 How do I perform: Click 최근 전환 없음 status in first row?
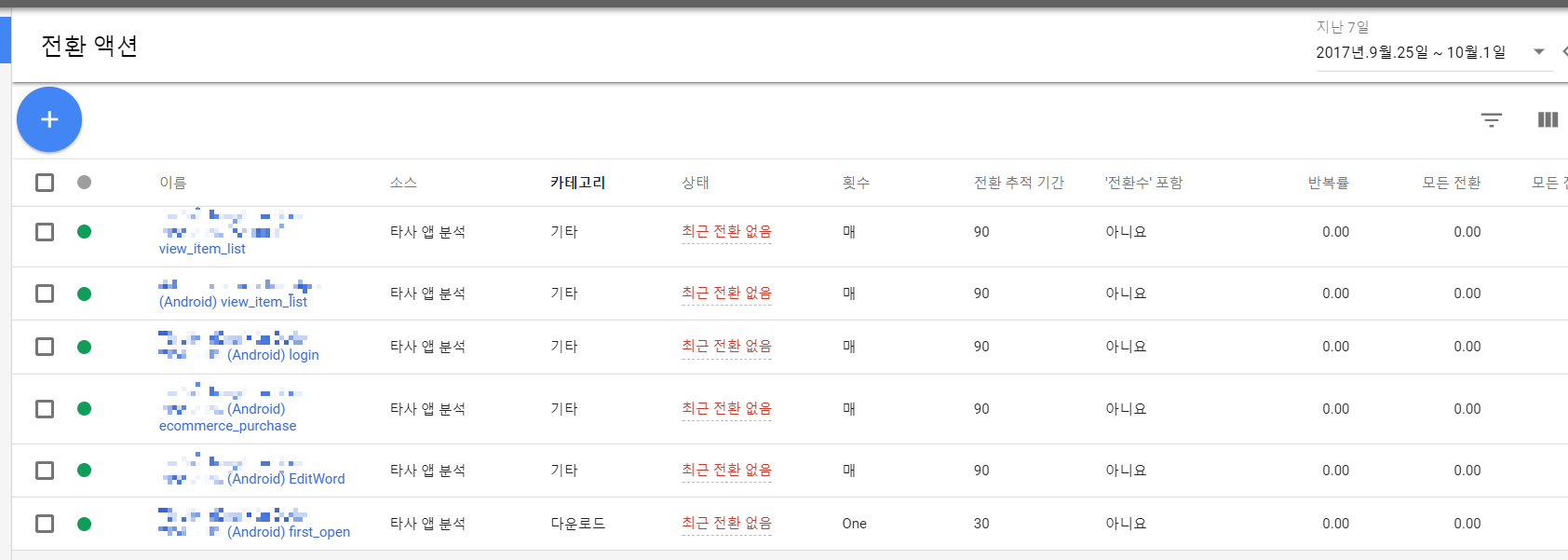pyautogui.click(x=726, y=232)
